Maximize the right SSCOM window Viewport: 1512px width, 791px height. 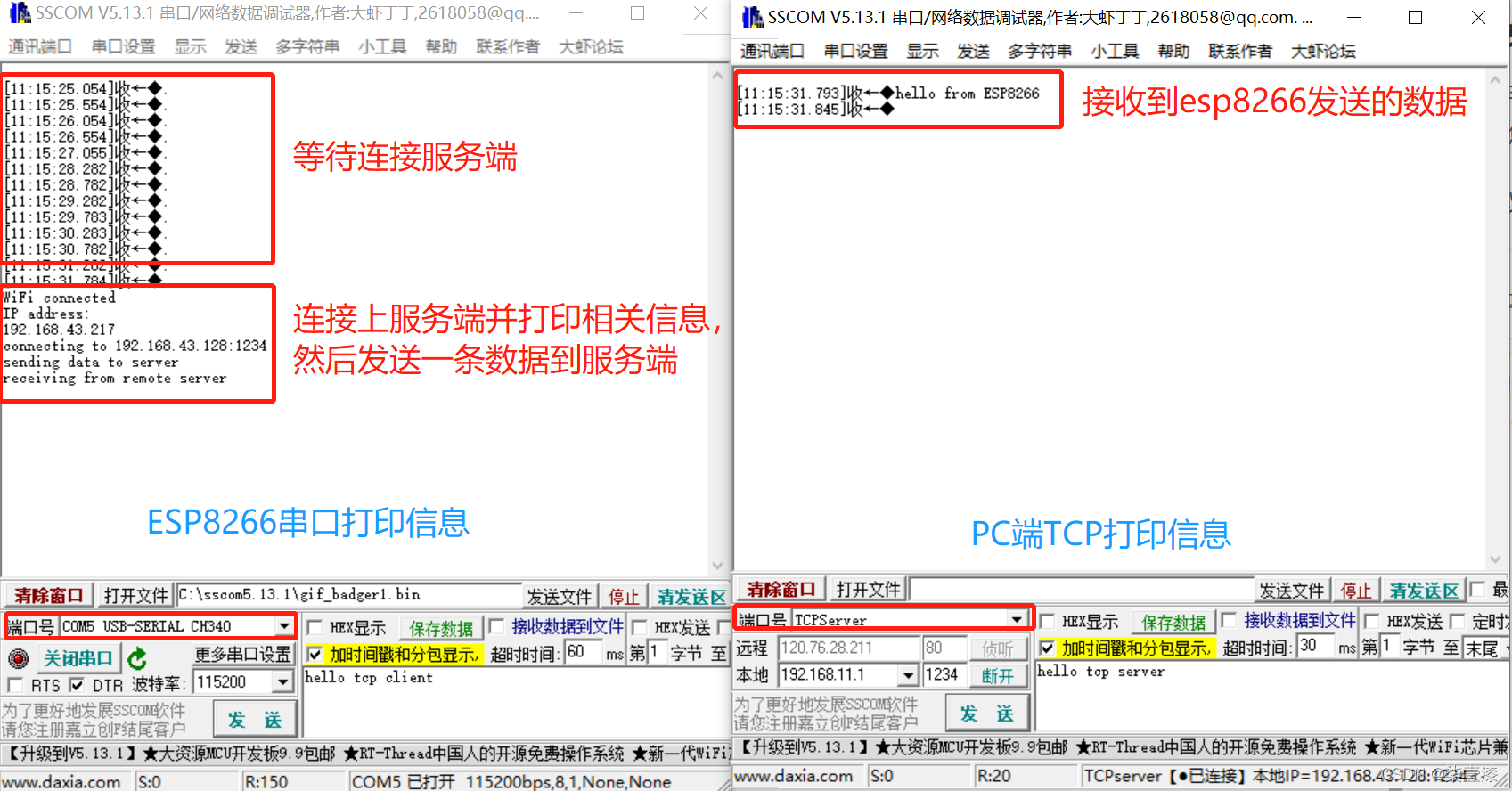click(1415, 17)
